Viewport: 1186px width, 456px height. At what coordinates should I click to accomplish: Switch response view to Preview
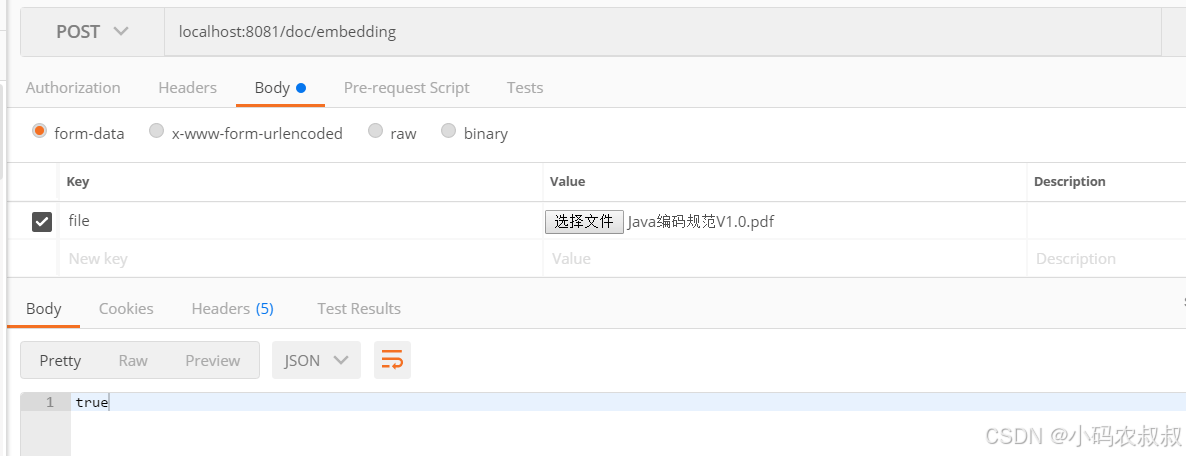coord(212,360)
